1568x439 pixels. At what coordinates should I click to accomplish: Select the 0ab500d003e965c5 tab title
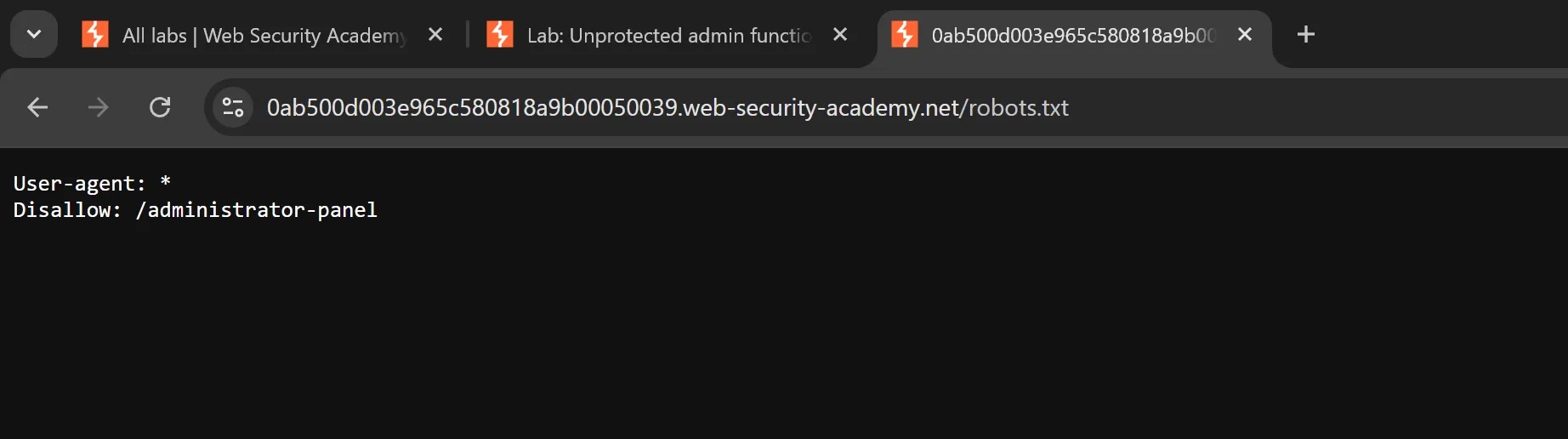click(x=1073, y=36)
